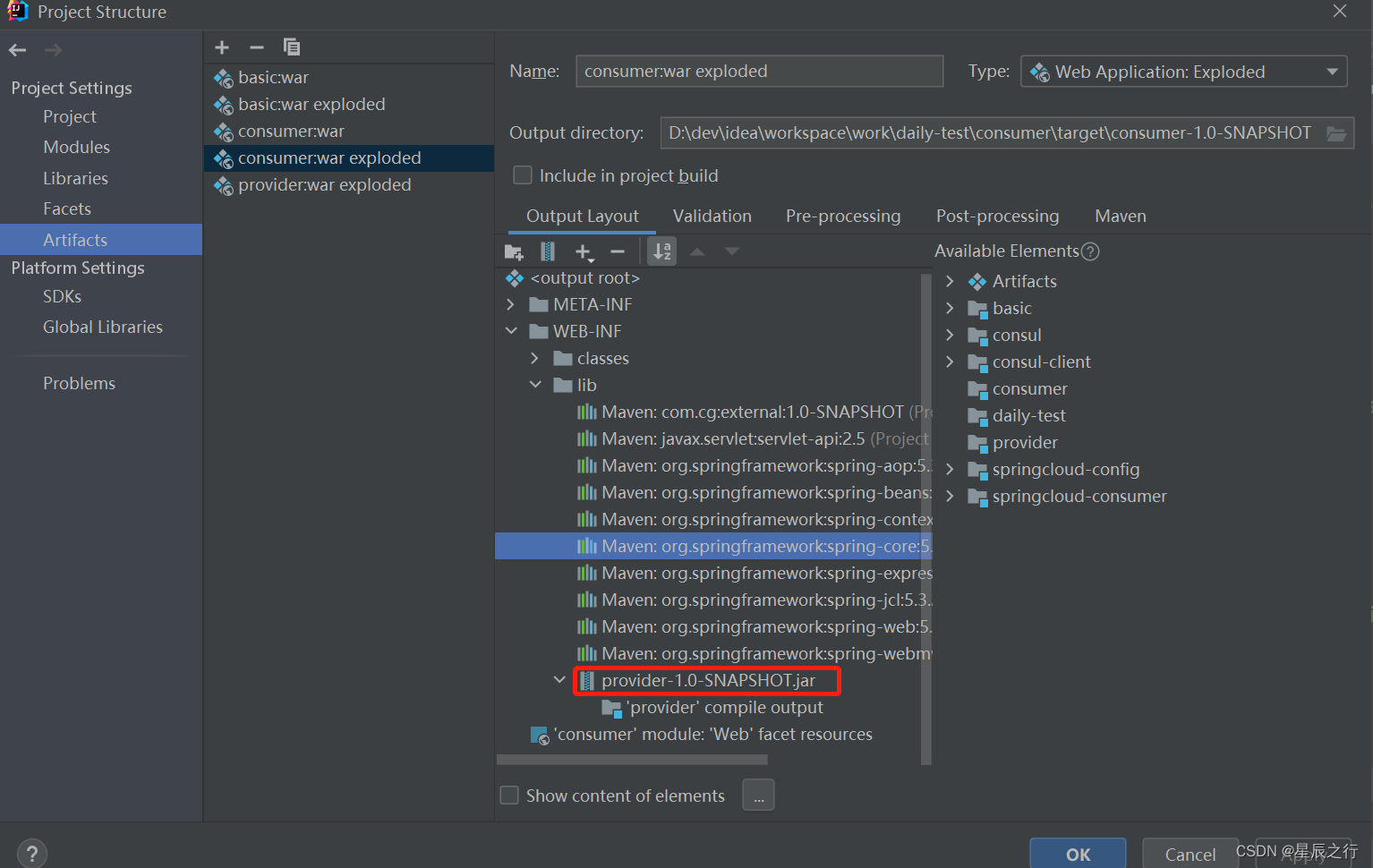Click the OK button
The image size is (1373, 868).
(x=1078, y=854)
